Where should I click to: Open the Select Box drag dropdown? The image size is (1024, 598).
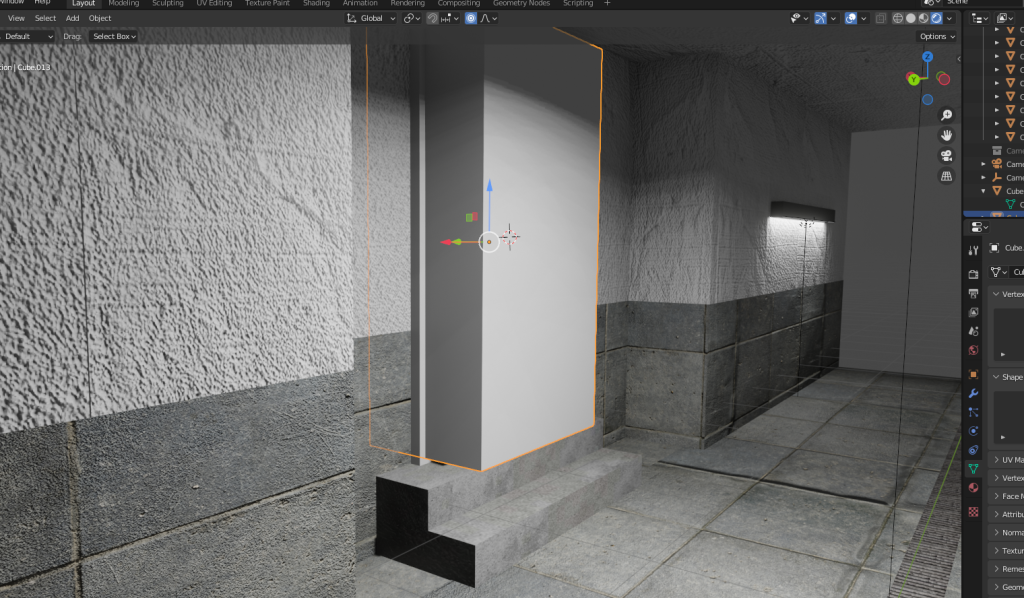click(x=113, y=36)
